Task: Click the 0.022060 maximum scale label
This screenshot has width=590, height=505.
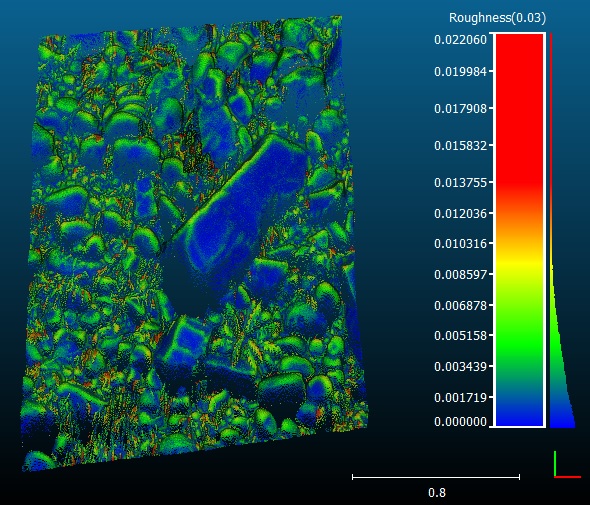Action: [460, 40]
